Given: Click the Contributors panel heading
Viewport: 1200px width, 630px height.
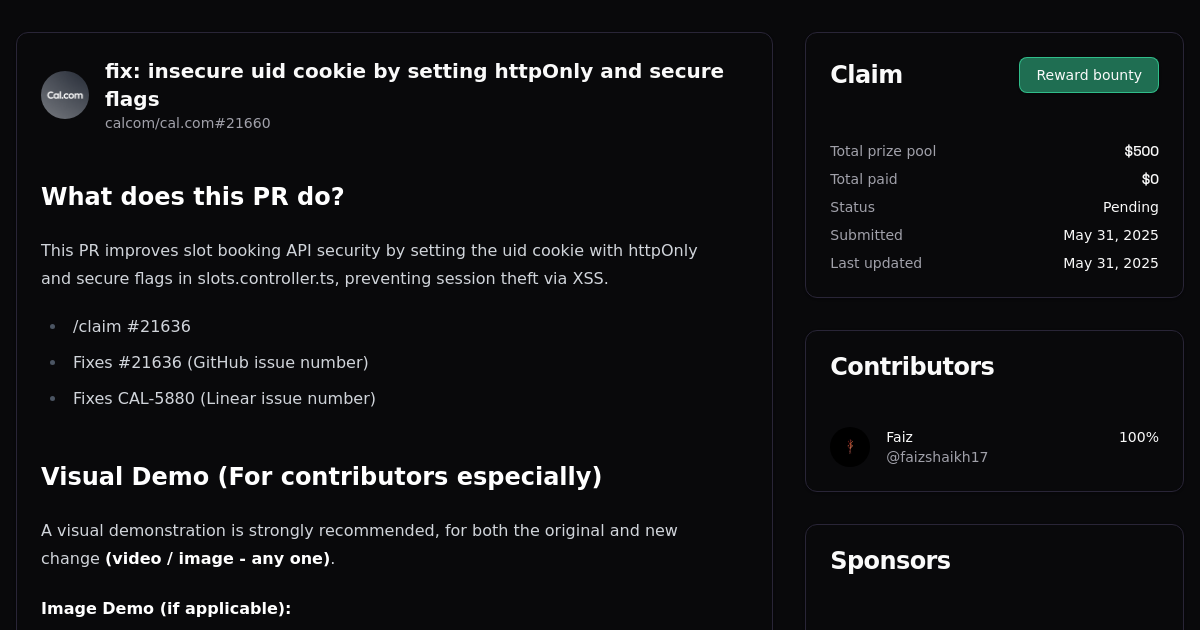Looking at the screenshot, I should point(912,367).
